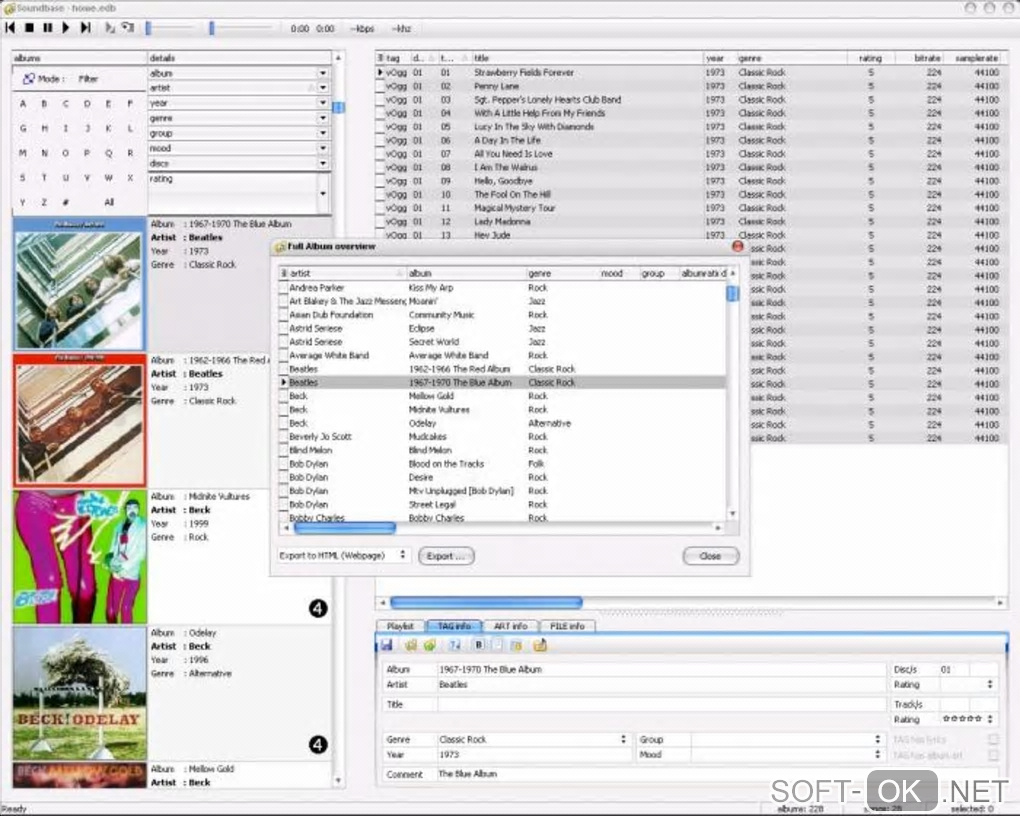
Task: Show all albums with the All filter
Action: [109, 202]
